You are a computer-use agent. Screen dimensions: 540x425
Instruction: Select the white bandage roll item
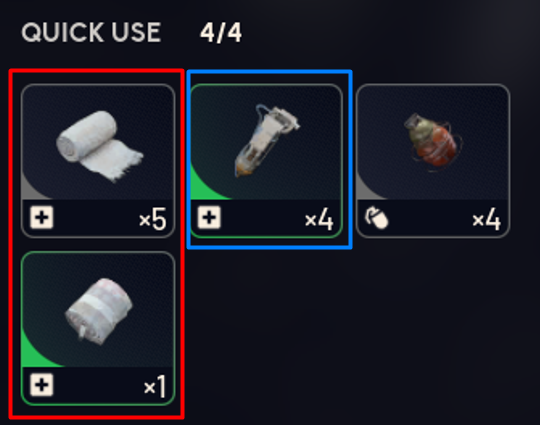(x=98, y=161)
